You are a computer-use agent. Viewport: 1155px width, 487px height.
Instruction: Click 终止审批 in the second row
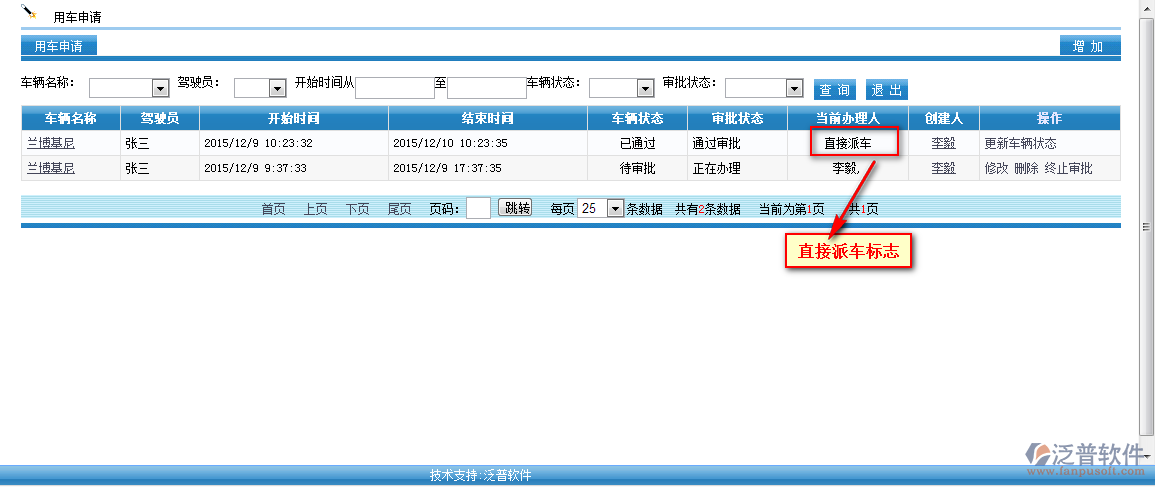(1068, 168)
